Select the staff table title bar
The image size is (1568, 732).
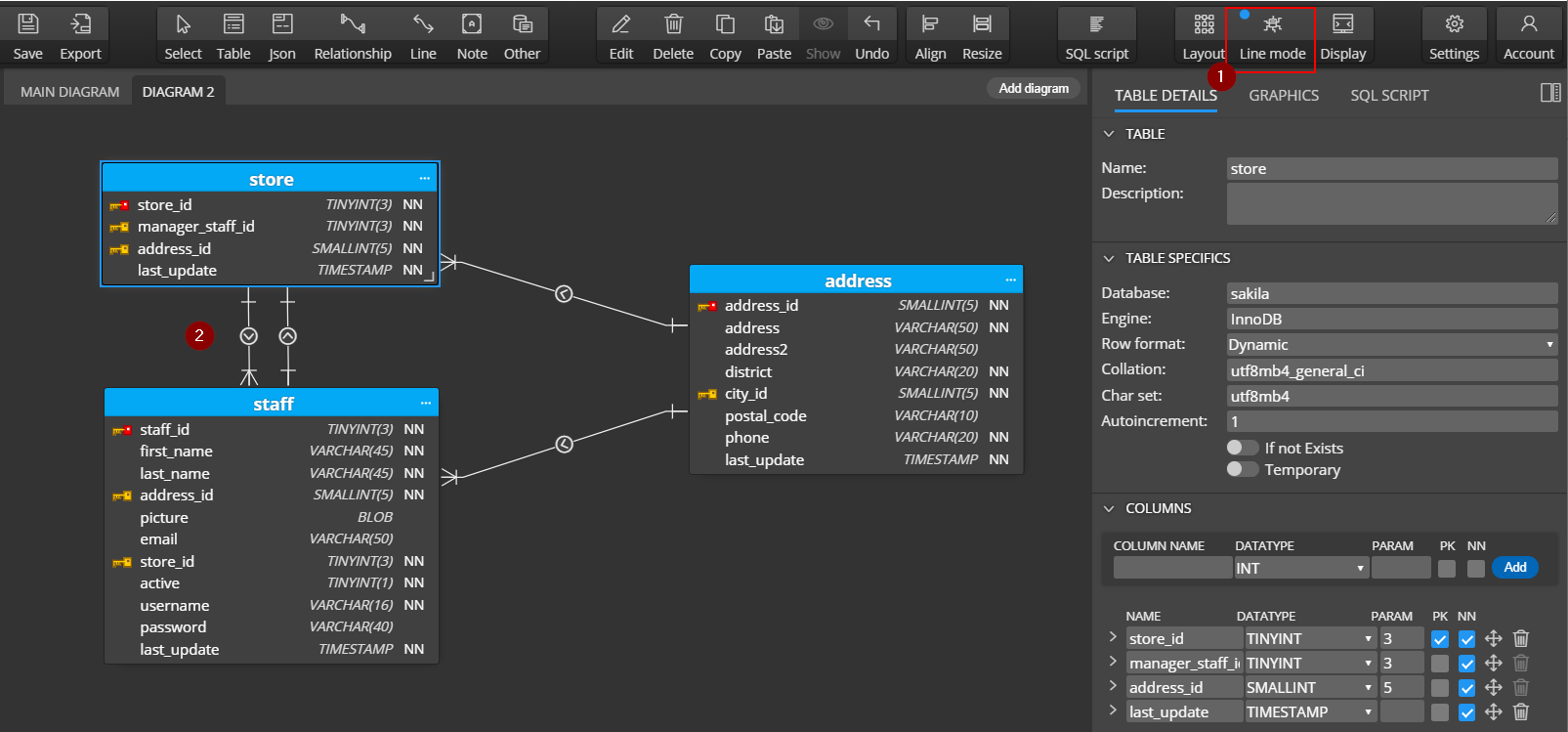click(272, 404)
